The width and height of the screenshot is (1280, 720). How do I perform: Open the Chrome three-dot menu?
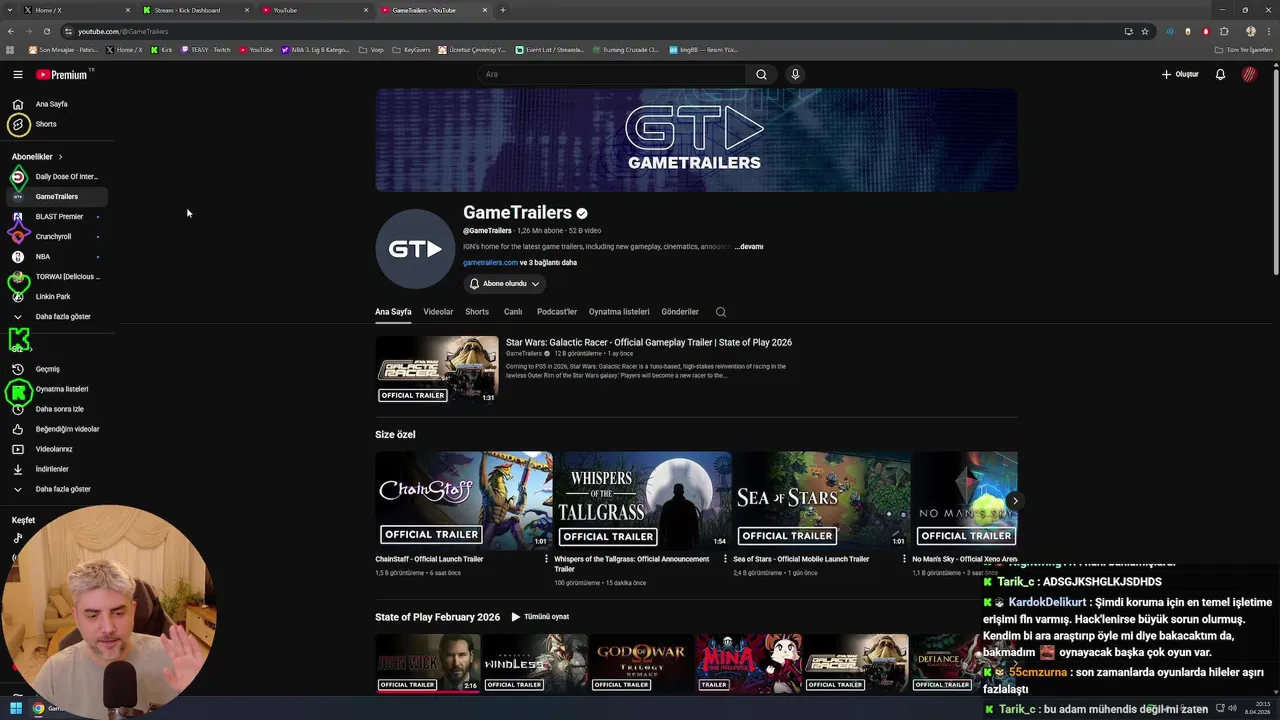[x=1268, y=31]
